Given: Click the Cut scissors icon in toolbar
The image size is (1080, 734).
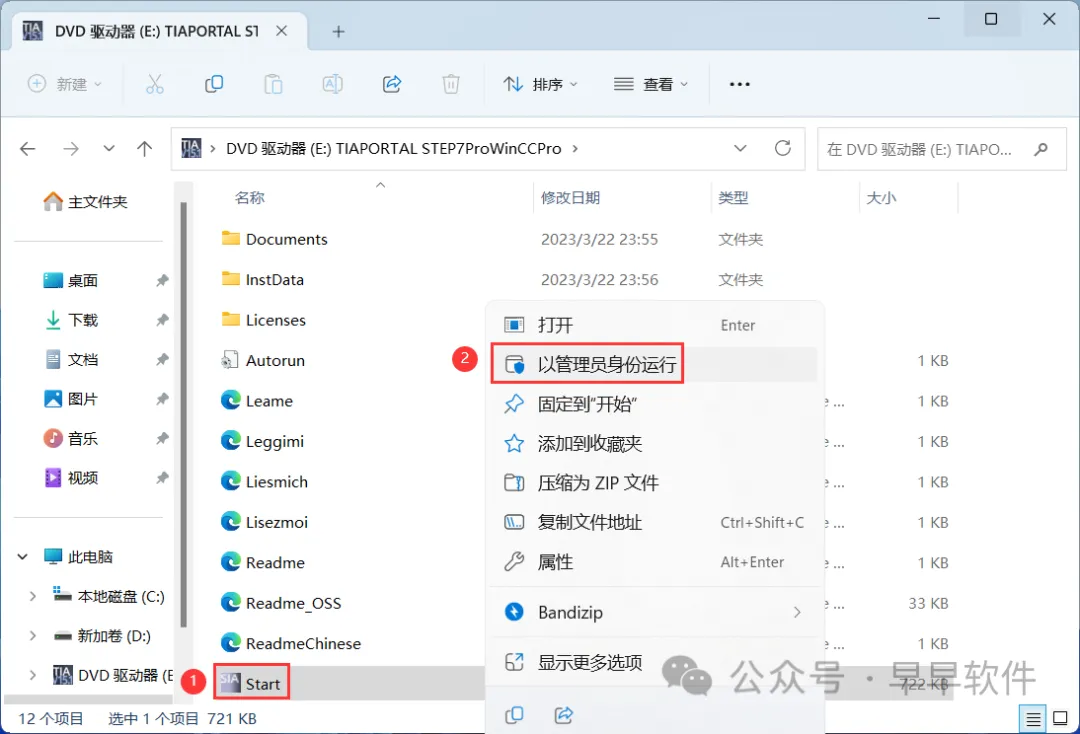Looking at the screenshot, I should [155, 84].
